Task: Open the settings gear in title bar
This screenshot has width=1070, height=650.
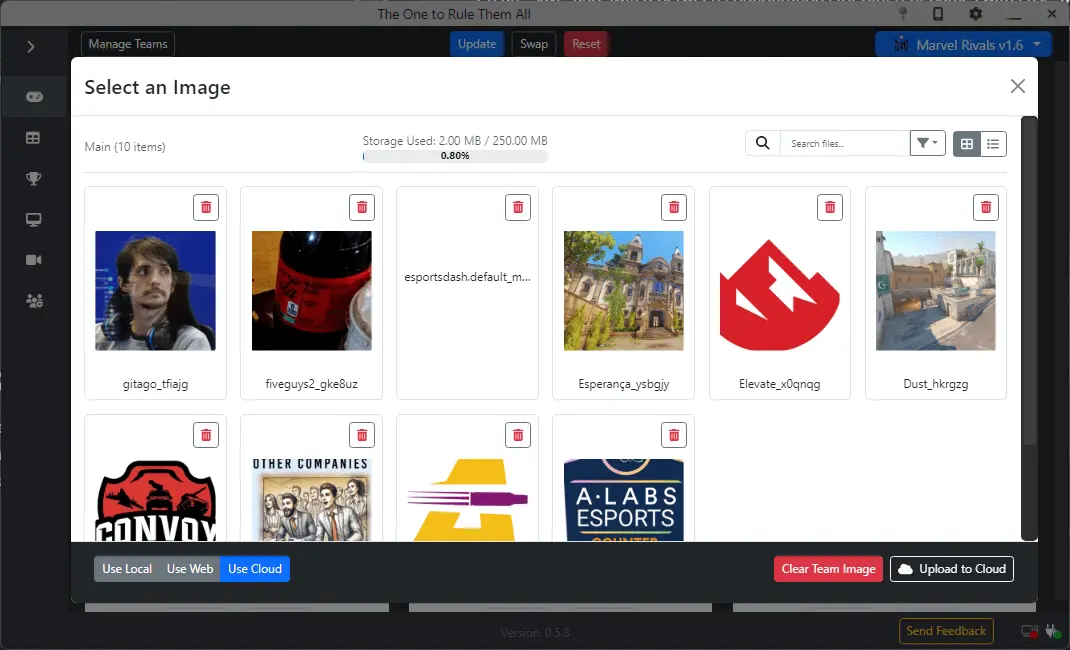Action: click(x=975, y=14)
